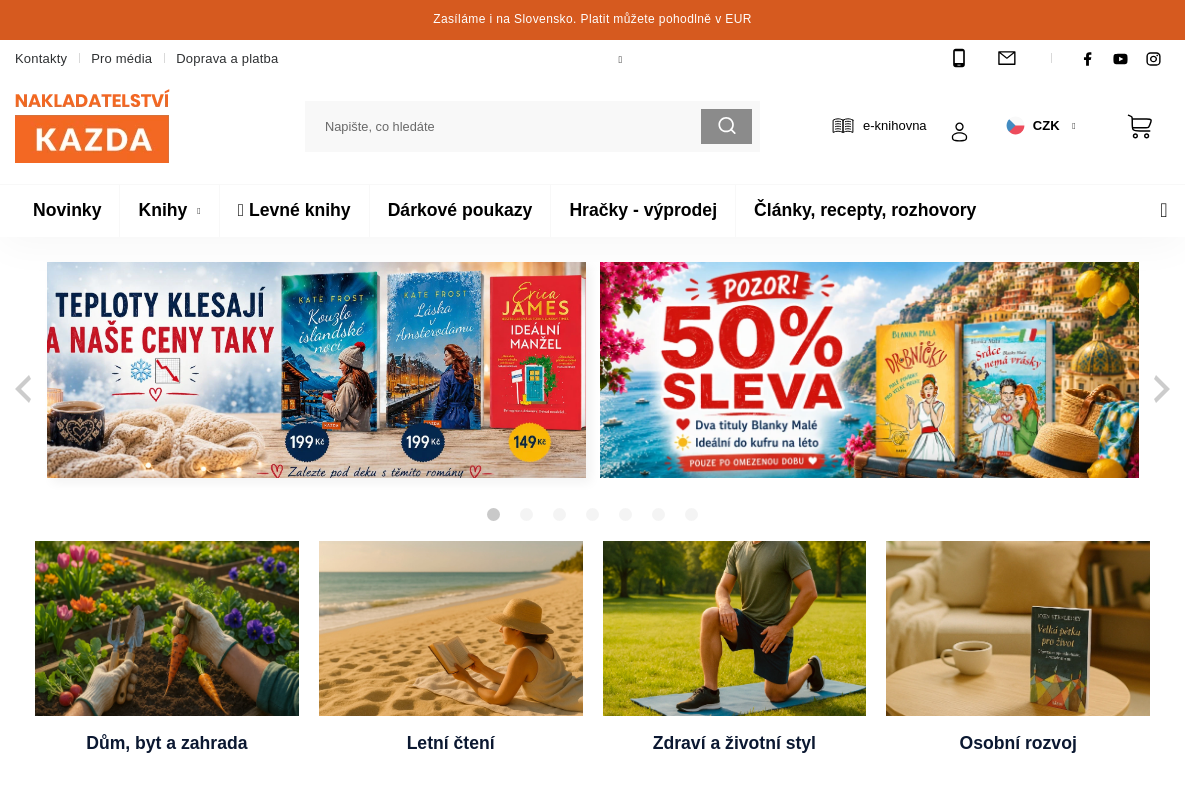Screen dimensions: 1200x800
Task: Click the email envelope icon
Action: tap(1007, 58)
